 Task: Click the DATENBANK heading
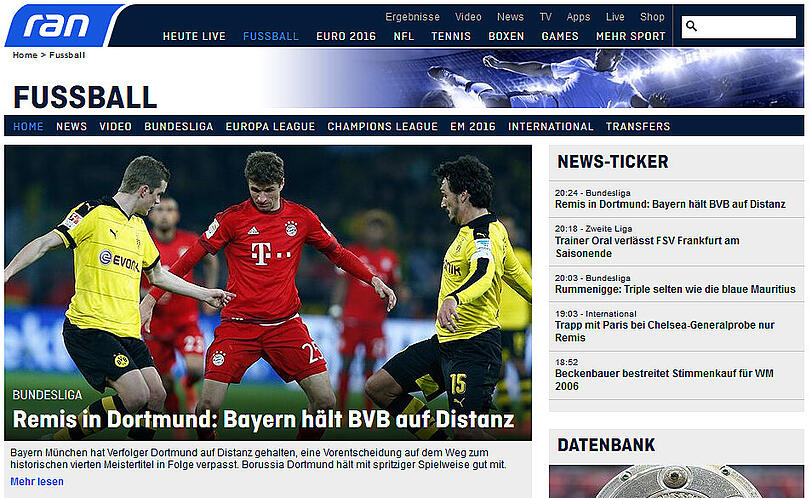coord(606,445)
